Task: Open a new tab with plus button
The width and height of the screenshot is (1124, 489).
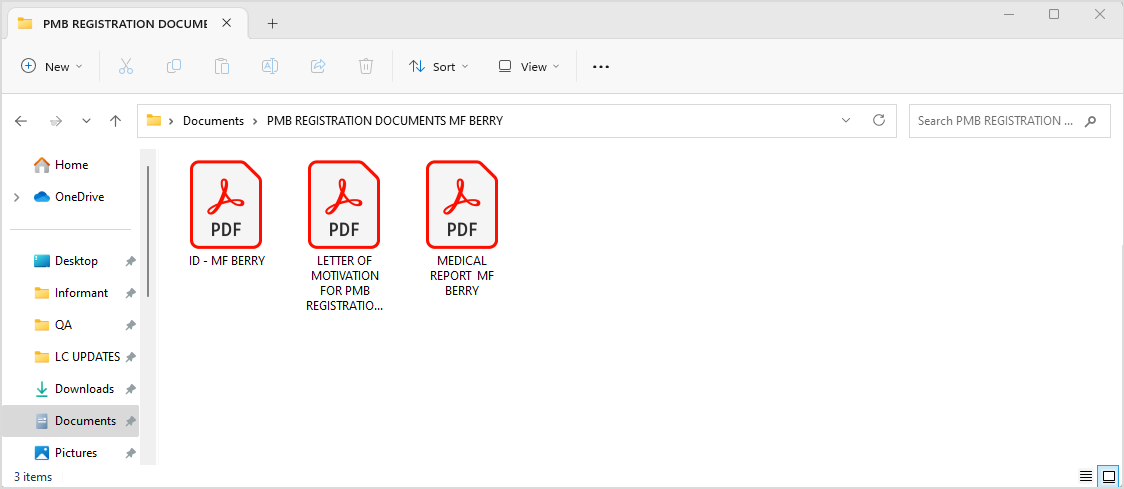Action: (x=272, y=24)
